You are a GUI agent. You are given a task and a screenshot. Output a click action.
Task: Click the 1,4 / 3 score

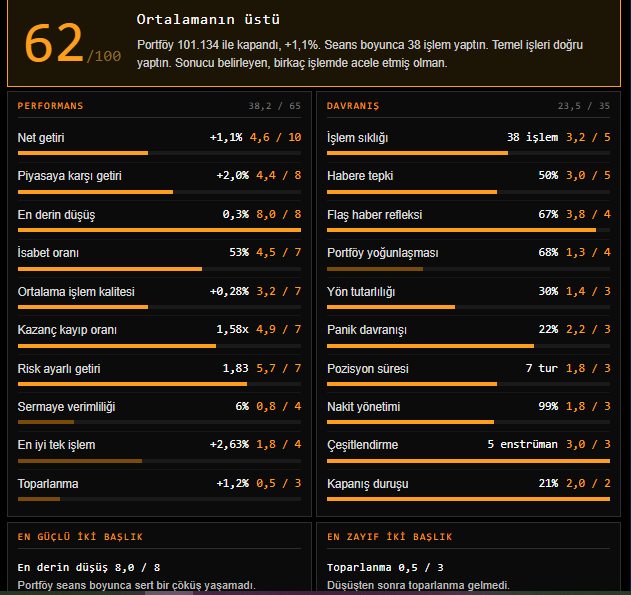pos(588,291)
